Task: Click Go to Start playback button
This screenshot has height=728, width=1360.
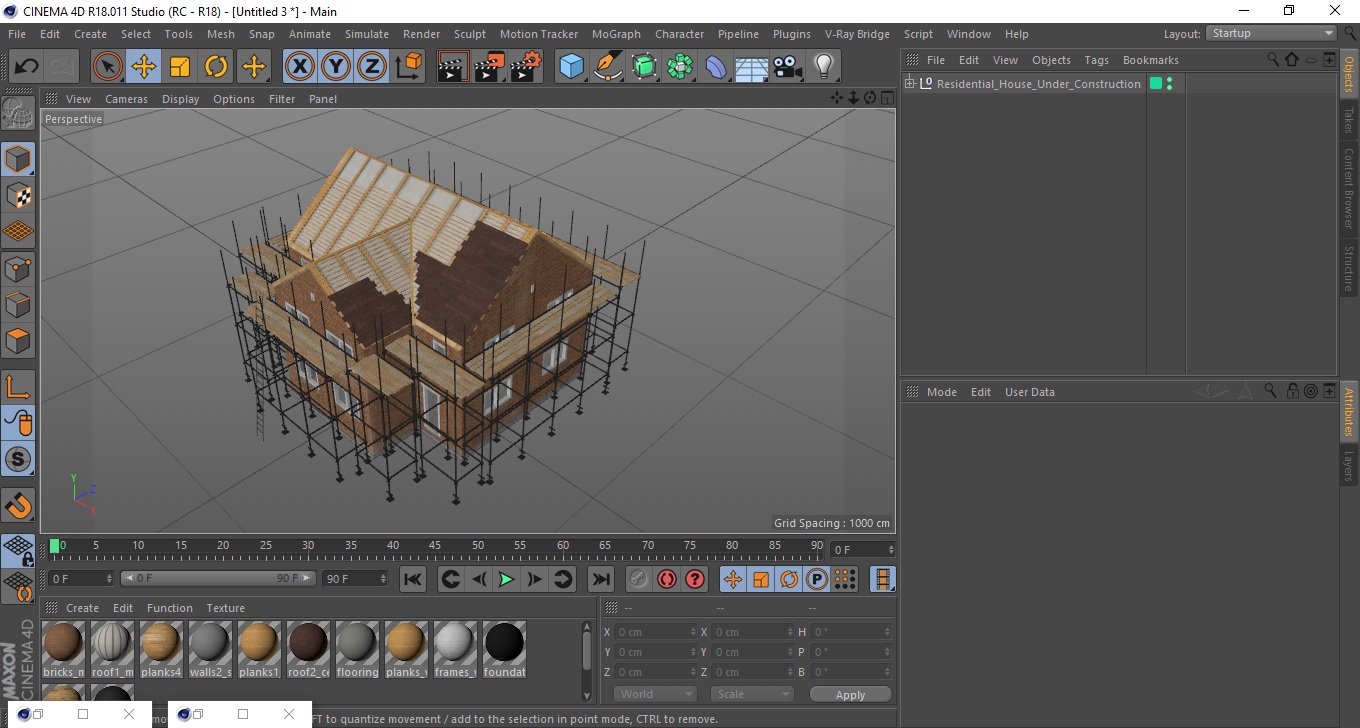Action: (x=413, y=579)
